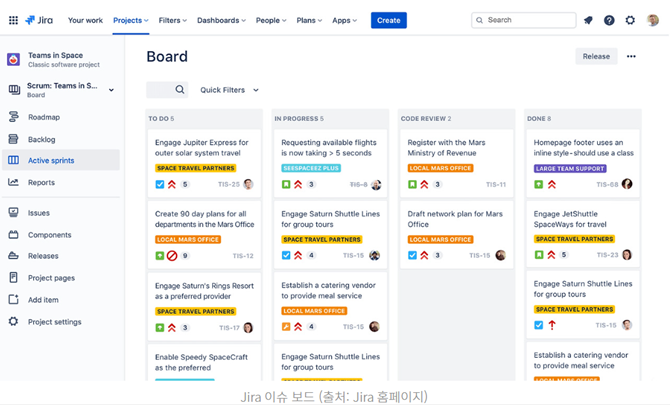Click the Add item icon

pyautogui.click(x=13, y=299)
